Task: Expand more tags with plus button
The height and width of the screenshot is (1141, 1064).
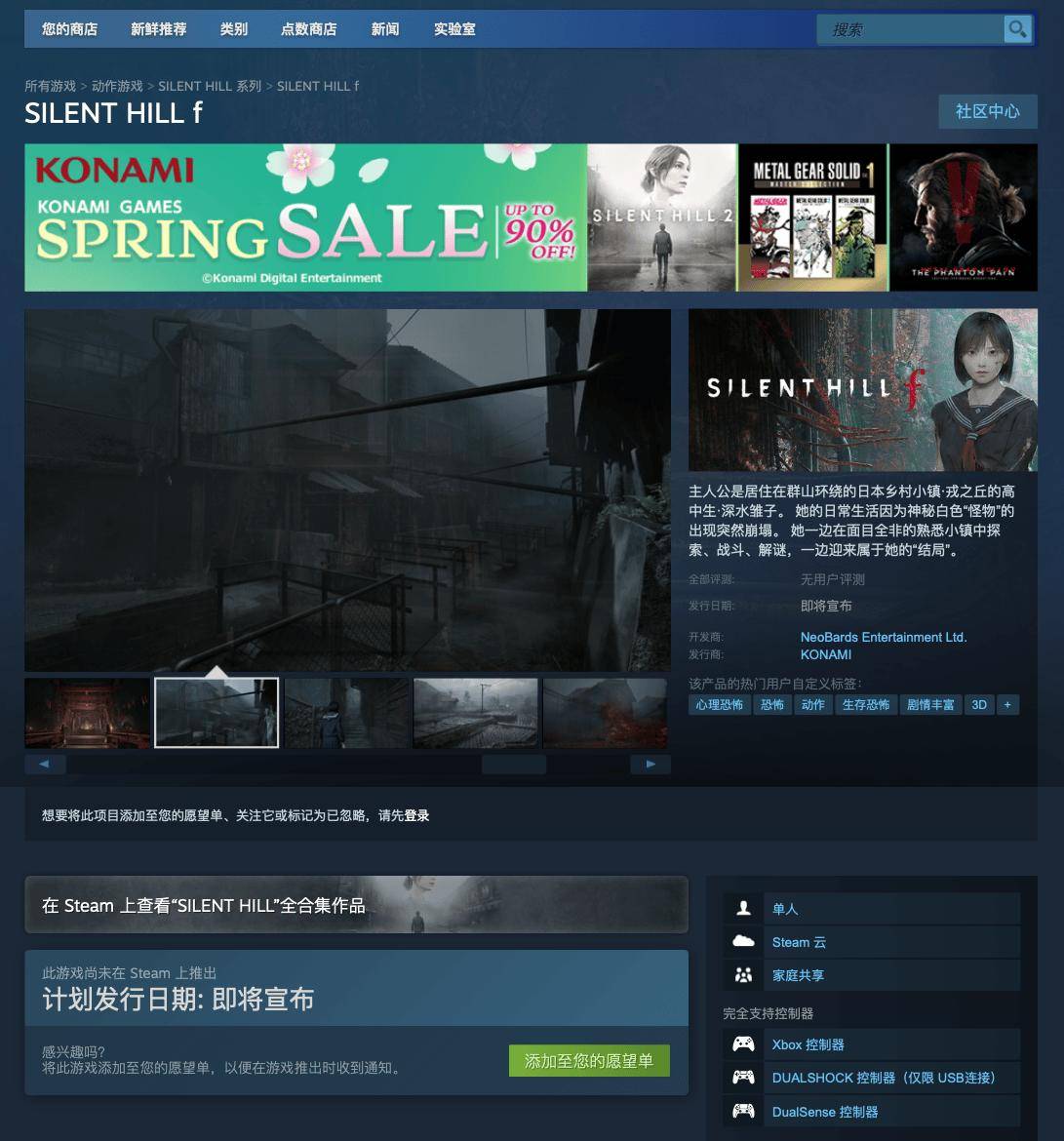Action: click(1007, 704)
